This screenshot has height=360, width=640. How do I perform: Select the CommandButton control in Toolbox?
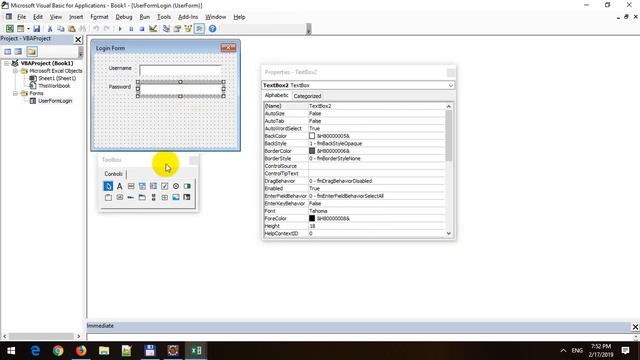[119, 198]
